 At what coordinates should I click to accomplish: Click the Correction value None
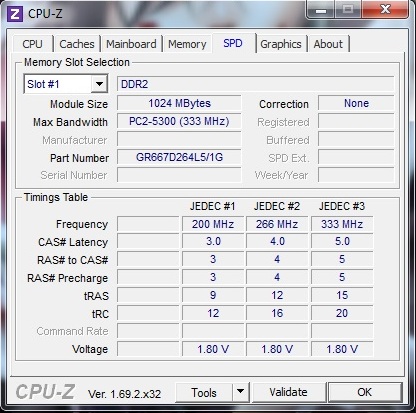click(x=356, y=103)
